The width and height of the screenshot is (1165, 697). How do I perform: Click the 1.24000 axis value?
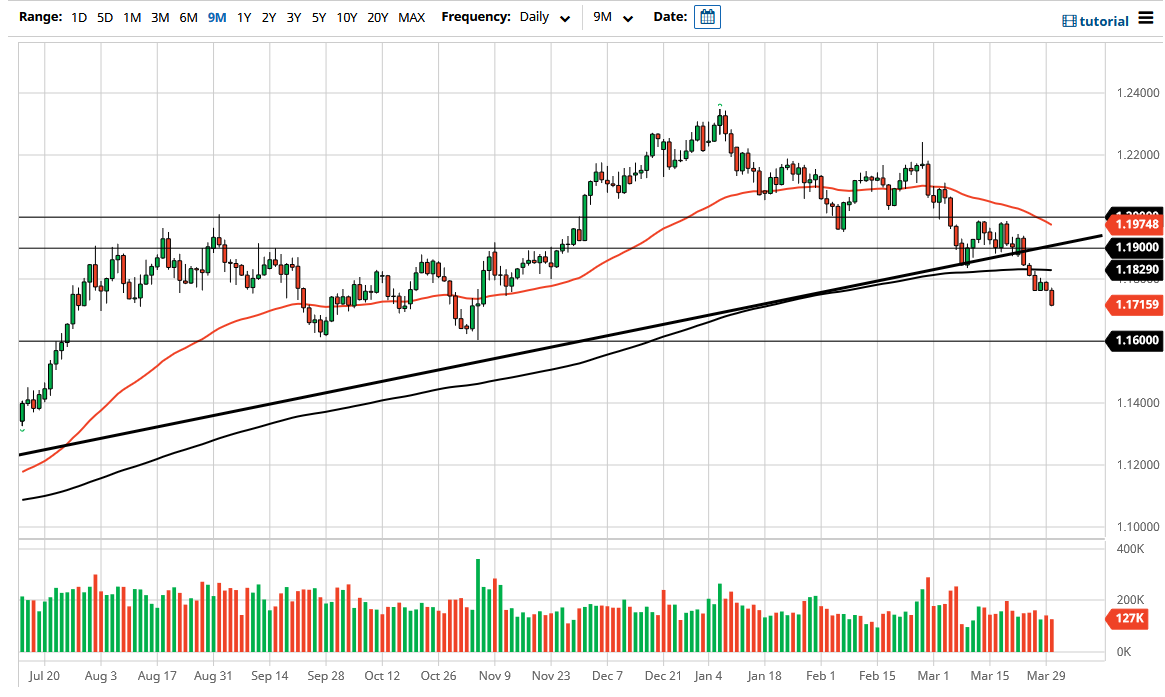[1138, 93]
